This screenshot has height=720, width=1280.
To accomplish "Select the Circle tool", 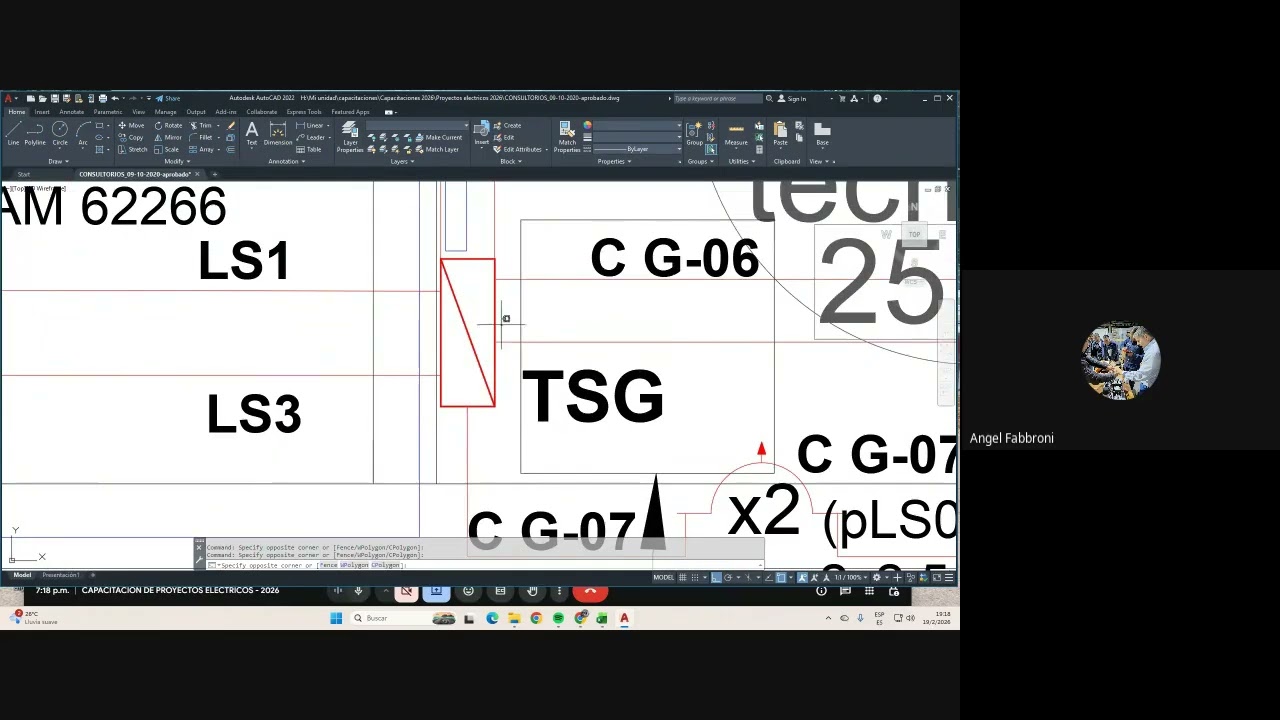I will pos(60,133).
